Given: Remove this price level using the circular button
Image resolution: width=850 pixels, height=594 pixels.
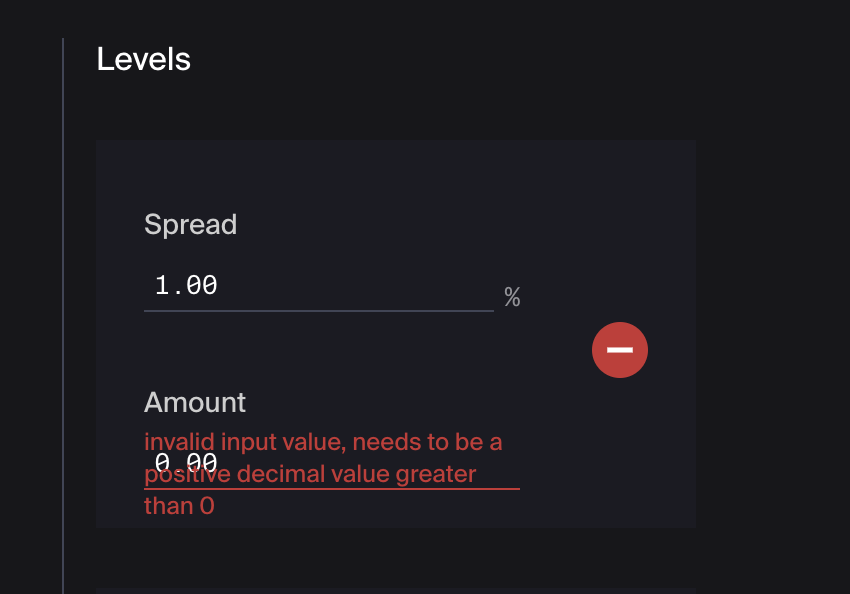Looking at the screenshot, I should point(619,350).
